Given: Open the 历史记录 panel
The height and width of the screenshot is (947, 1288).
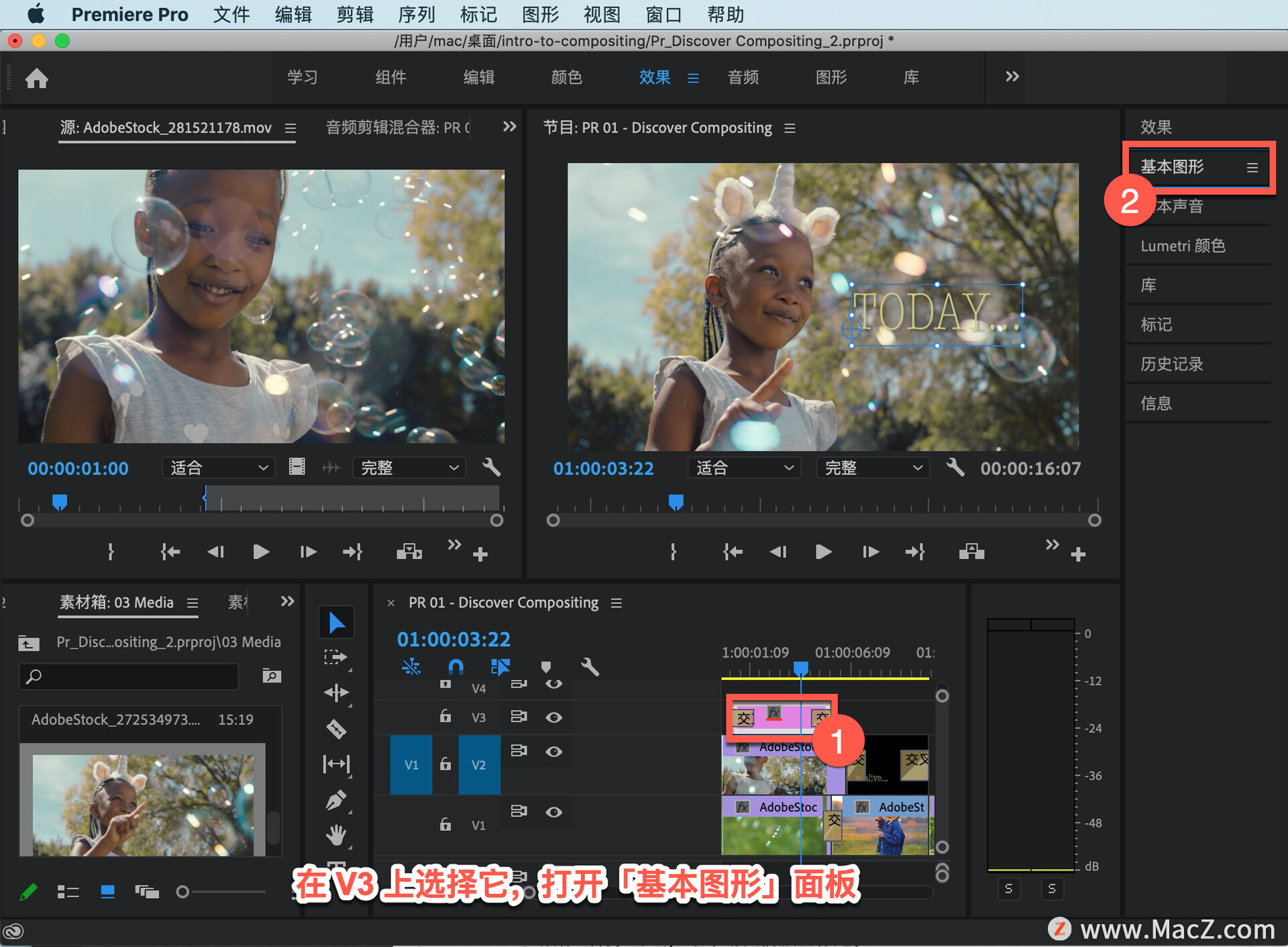Looking at the screenshot, I should [1172, 364].
